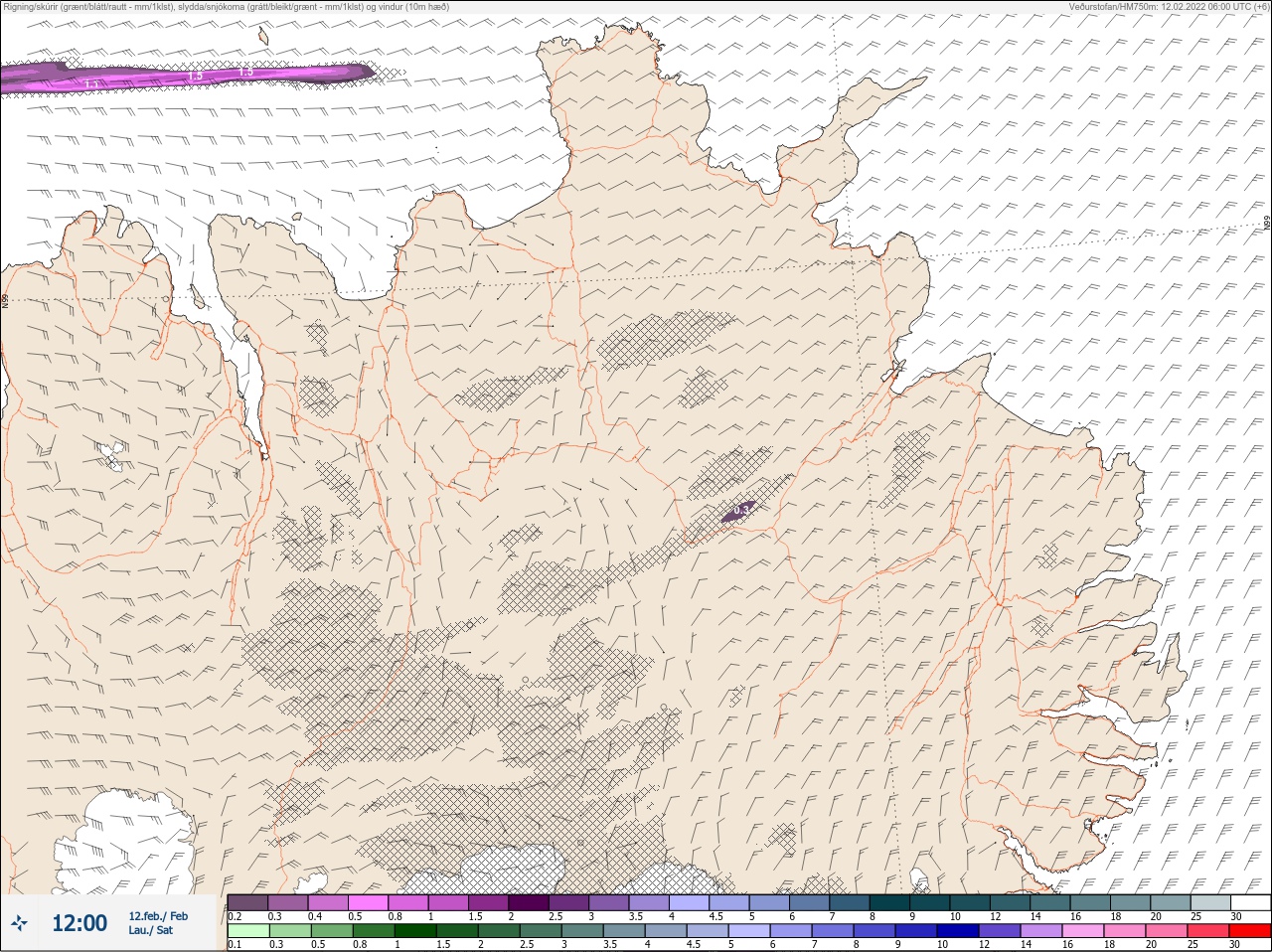
Task: Click the '0.1' label in the lower legend
Action: [x=235, y=944]
